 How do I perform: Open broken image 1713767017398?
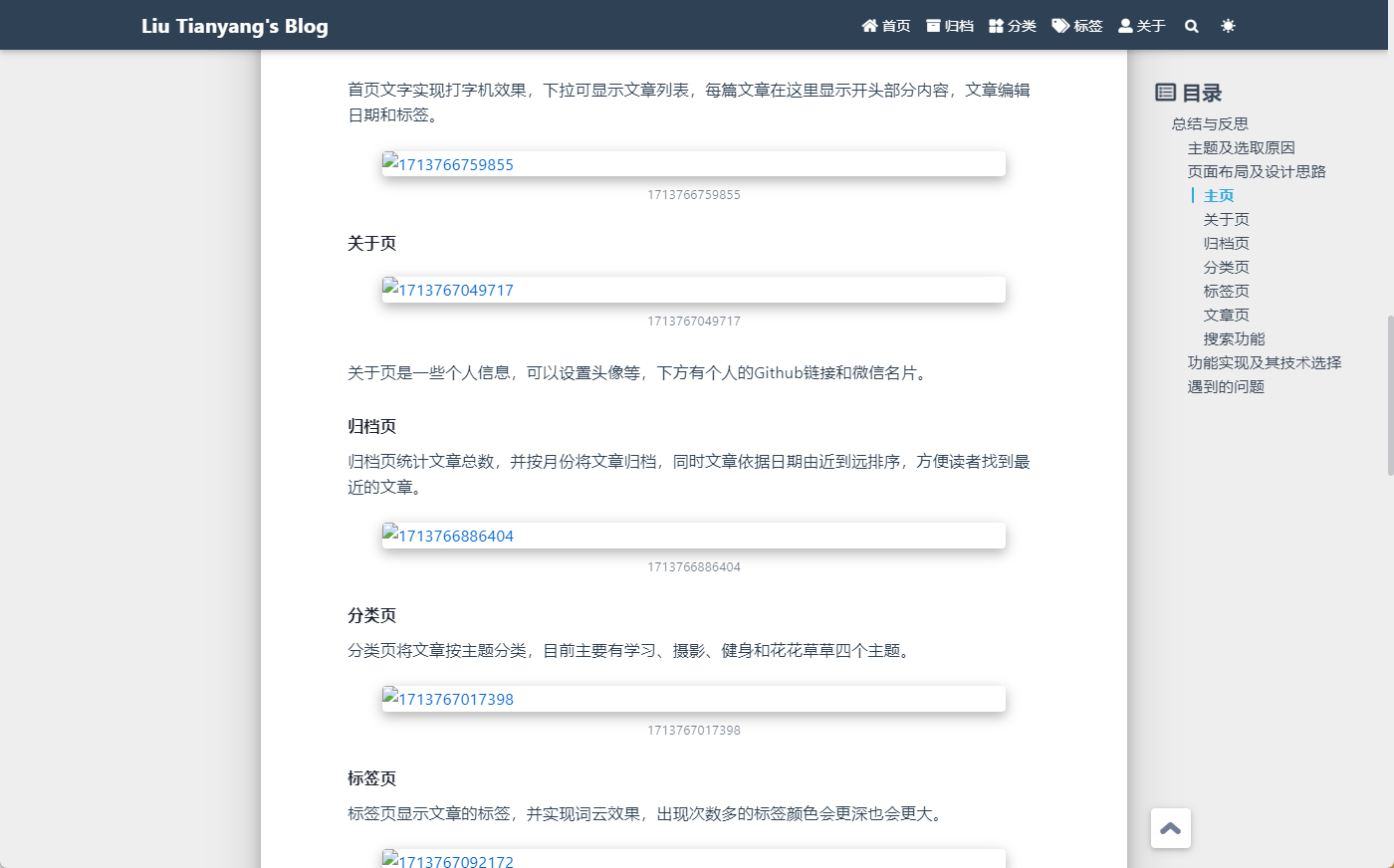[x=694, y=699]
